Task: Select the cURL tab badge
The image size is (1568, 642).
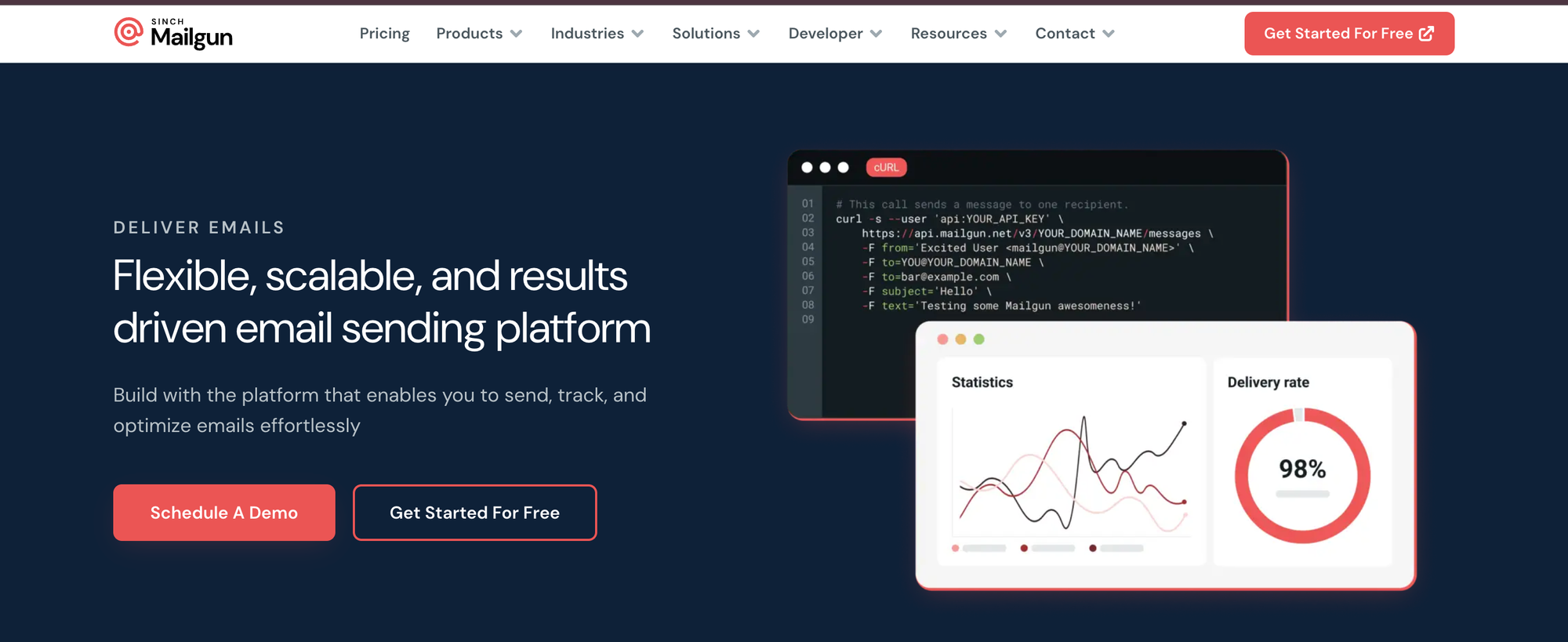Action: pyautogui.click(x=886, y=168)
